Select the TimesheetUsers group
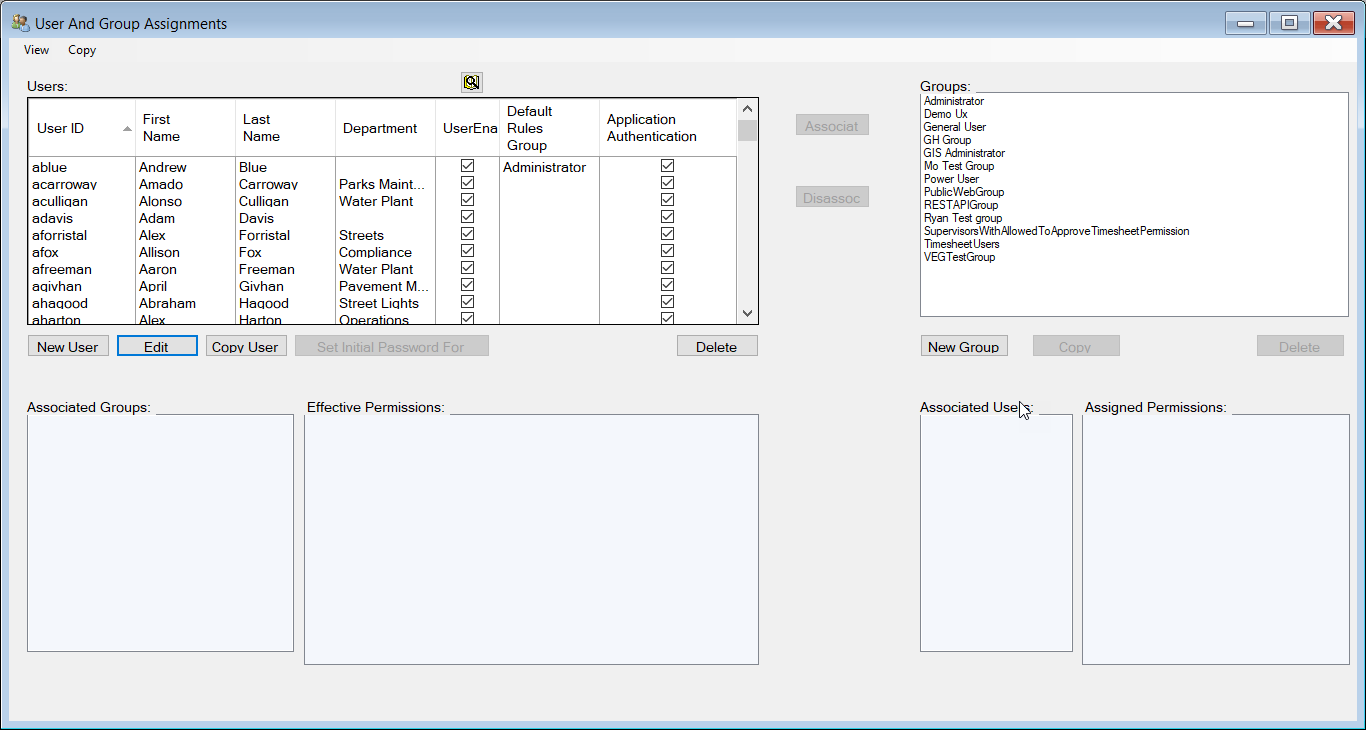 960,244
